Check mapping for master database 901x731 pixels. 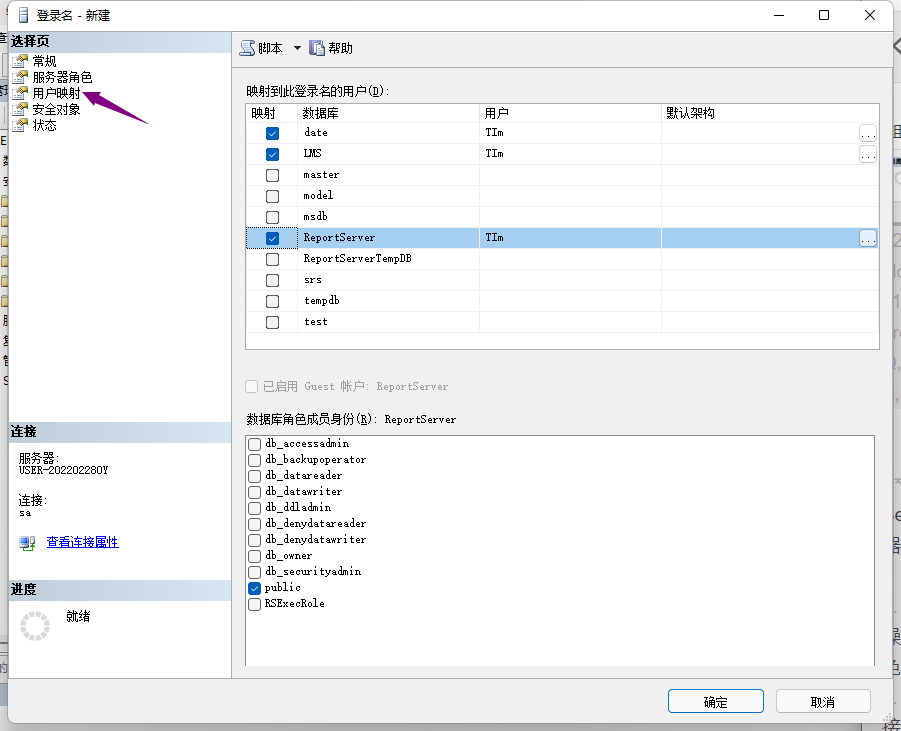pyautogui.click(x=272, y=175)
